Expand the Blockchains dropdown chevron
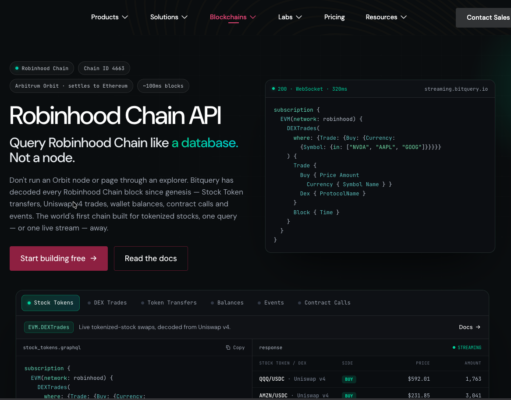This screenshot has width=511, height=400. tap(253, 17)
